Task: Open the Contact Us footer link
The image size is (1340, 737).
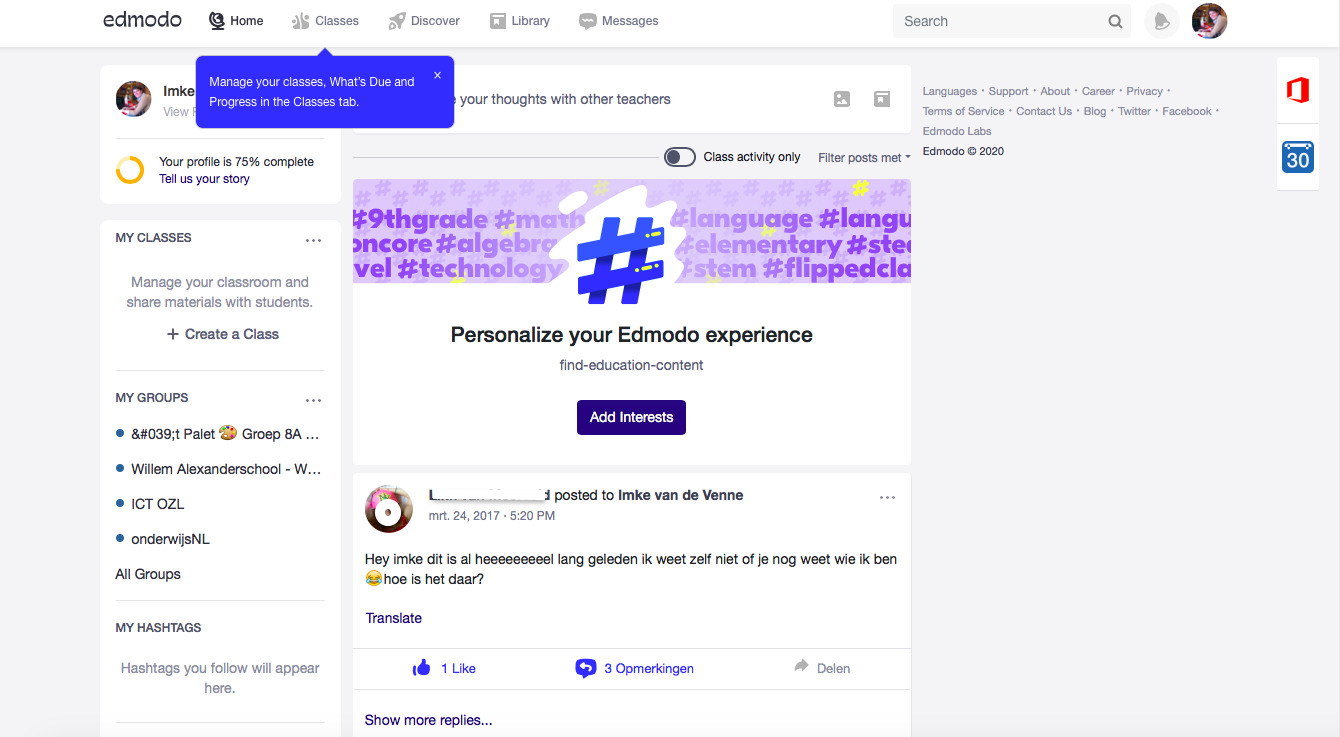Action: point(1044,111)
